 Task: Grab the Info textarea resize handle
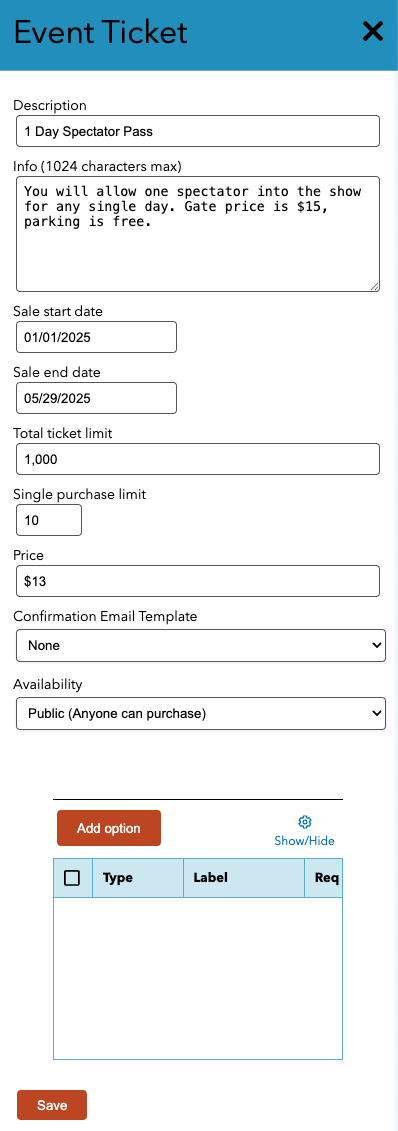click(374, 286)
